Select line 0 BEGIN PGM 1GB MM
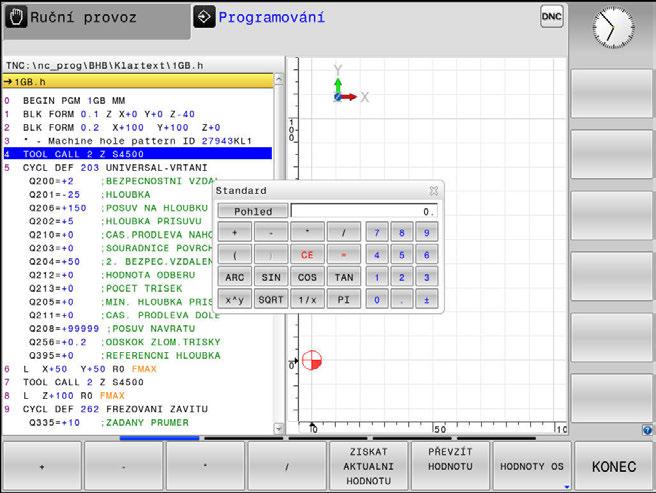 138,100
